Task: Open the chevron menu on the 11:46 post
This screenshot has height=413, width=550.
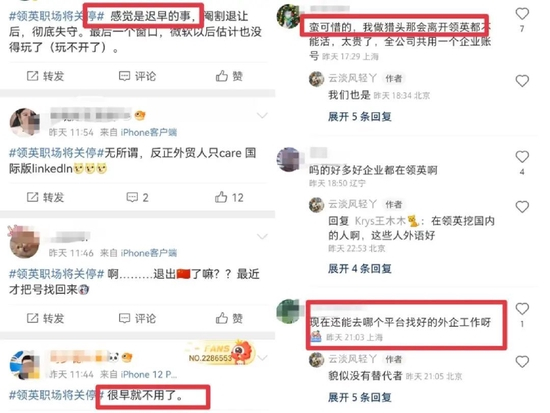Action: pyautogui.click(x=262, y=237)
